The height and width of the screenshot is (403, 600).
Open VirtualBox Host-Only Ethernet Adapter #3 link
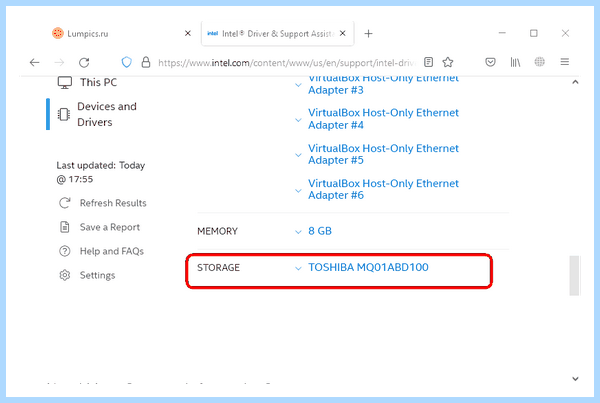point(383,84)
